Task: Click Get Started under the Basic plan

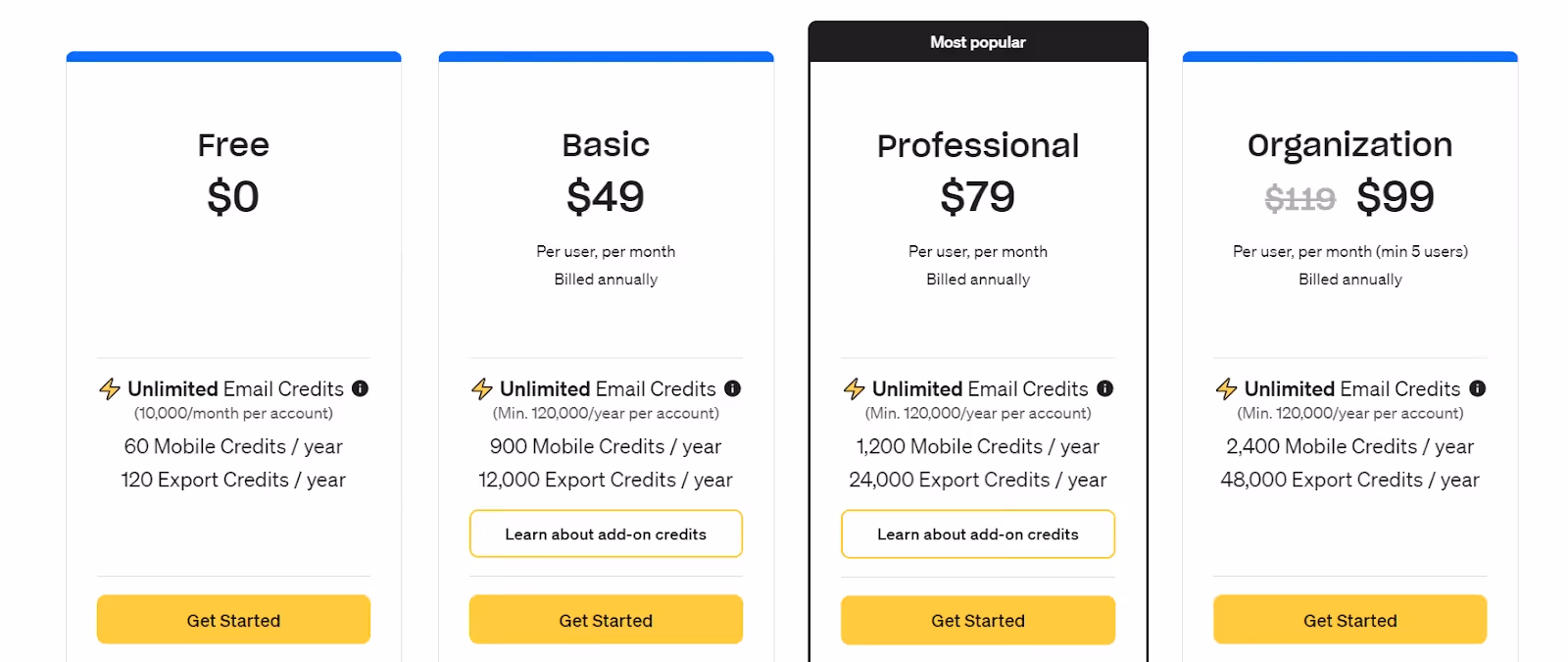Action: coord(606,619)
